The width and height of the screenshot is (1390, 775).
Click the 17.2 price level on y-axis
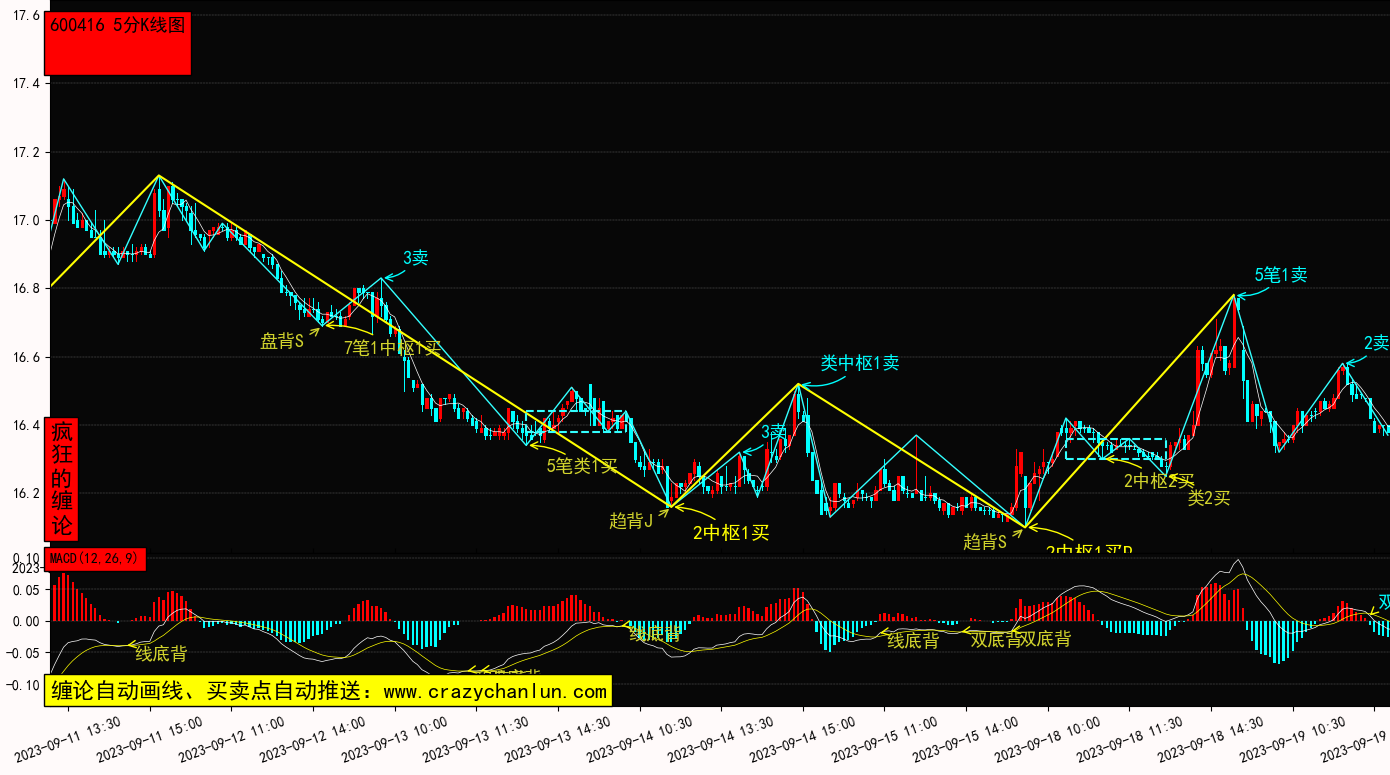click(26, 153)
